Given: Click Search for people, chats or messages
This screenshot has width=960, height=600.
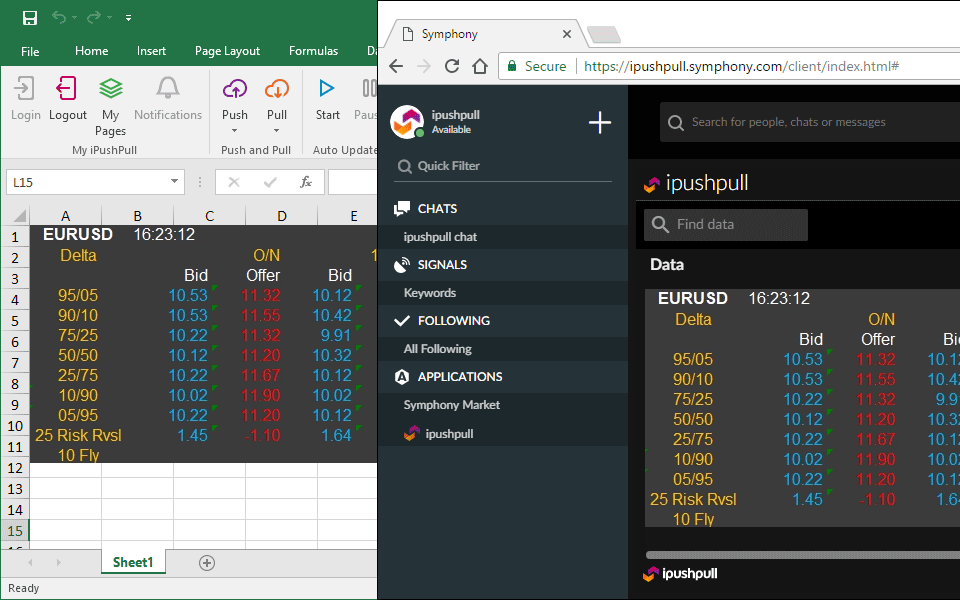Looking at the screenshot, I should [x=810, y=122].
